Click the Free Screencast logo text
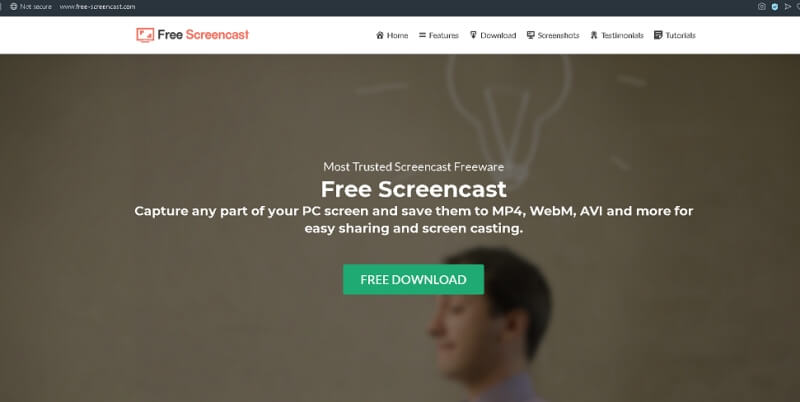The width and height of the screenshot is (800, 402). point(203,35)
